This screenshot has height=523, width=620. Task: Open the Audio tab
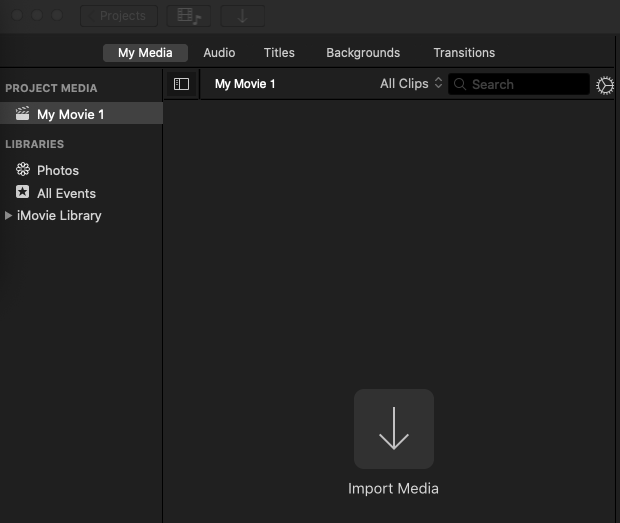click(219, 53)
